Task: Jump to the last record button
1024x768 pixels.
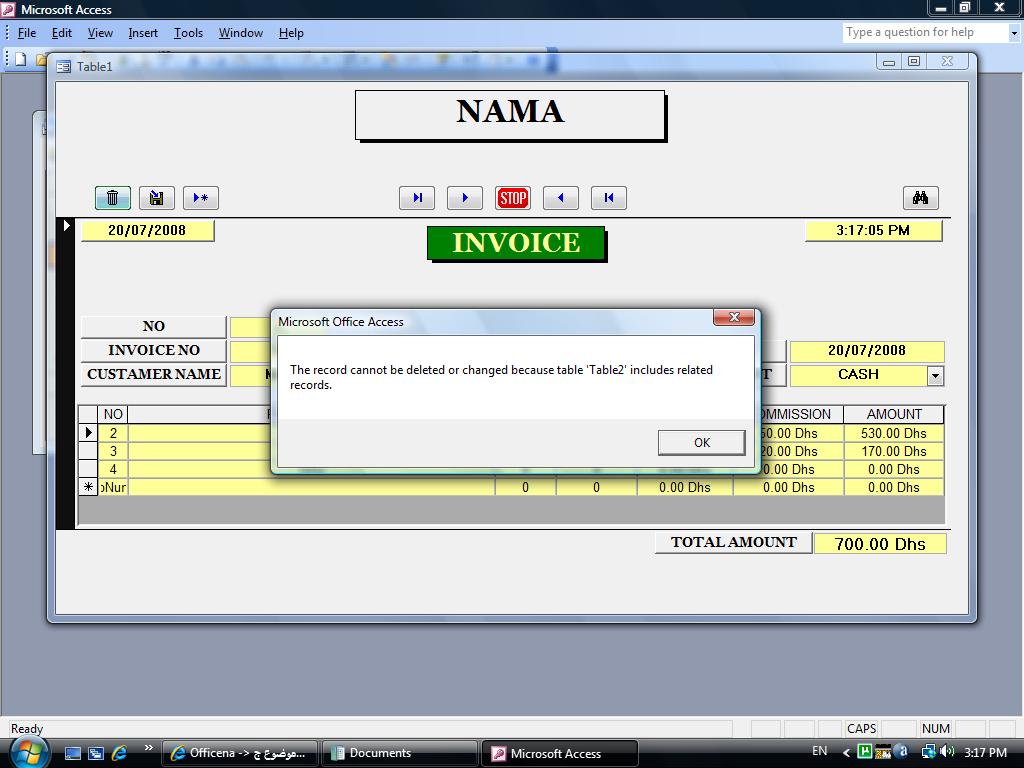Action: click(417, 198)
